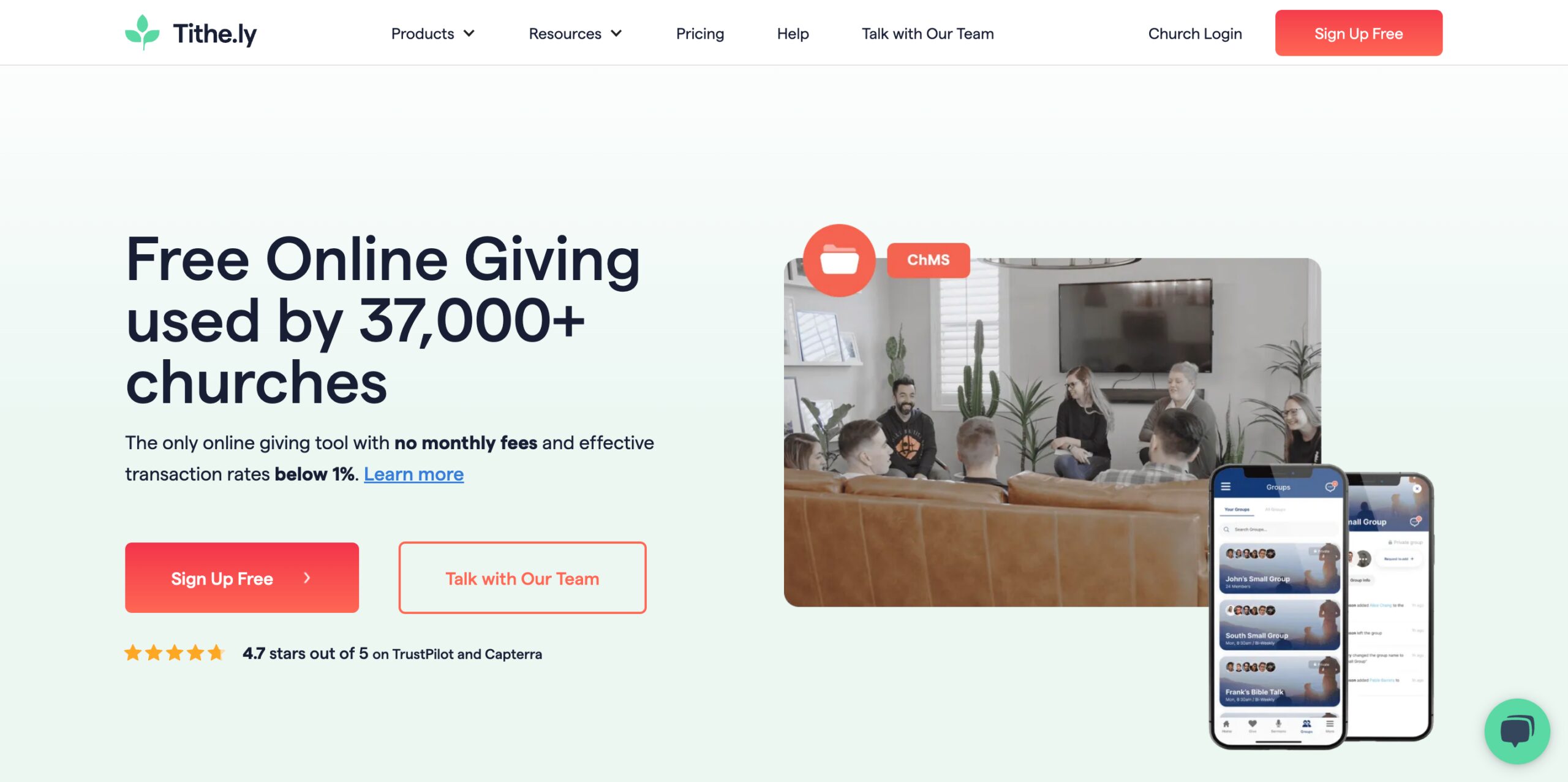Open the live chat bubble widget
The width and height of the screenshot is (1568, 782).
1517,731
